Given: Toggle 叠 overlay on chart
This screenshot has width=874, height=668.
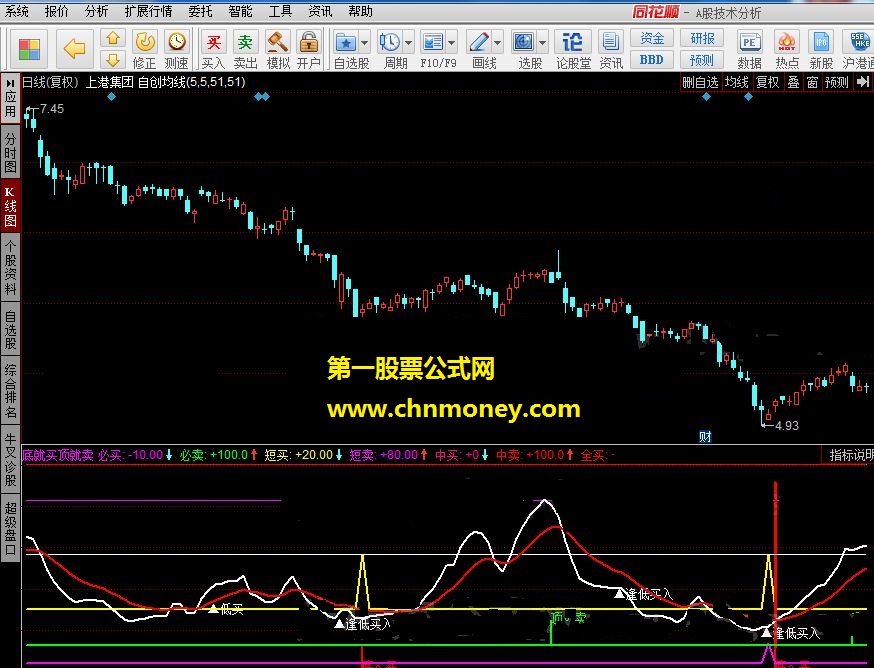Looking at the screenshot, I should pos(793,82).
